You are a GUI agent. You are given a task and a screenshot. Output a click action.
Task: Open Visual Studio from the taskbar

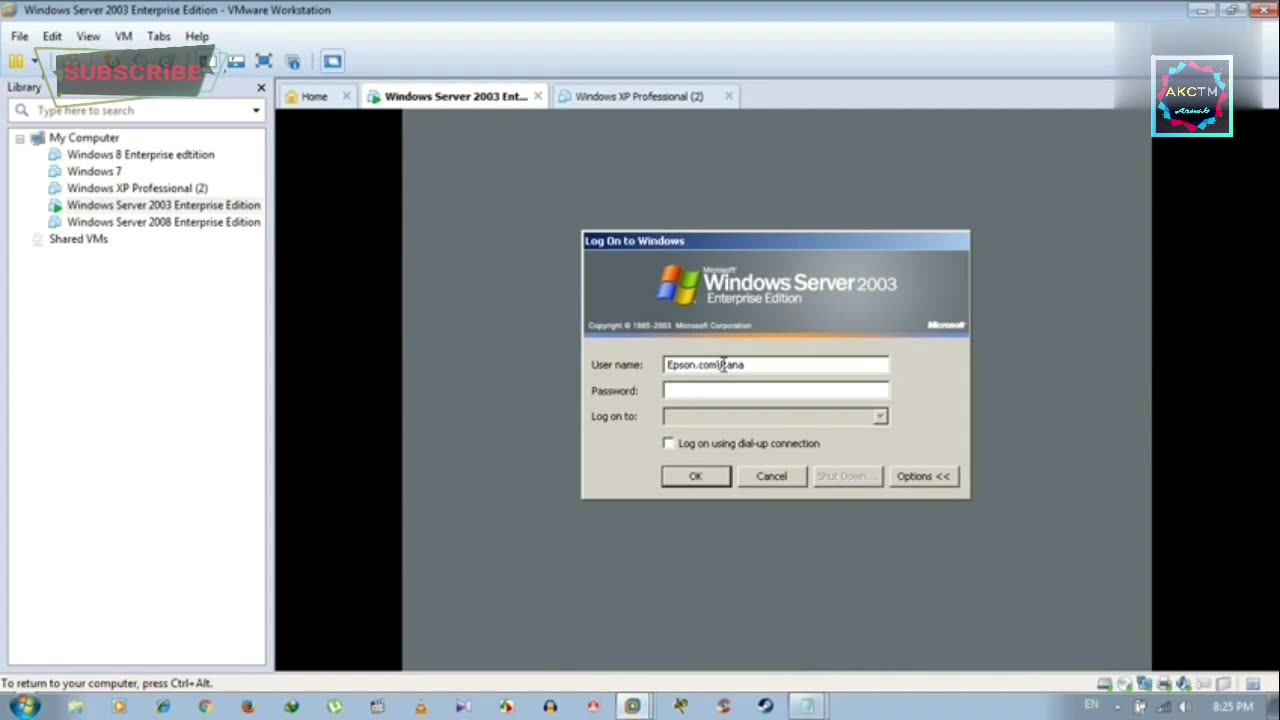click(463, 706)
